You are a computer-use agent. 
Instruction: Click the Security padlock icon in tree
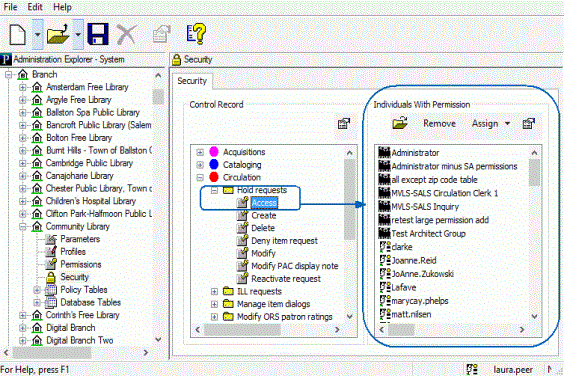51,277
